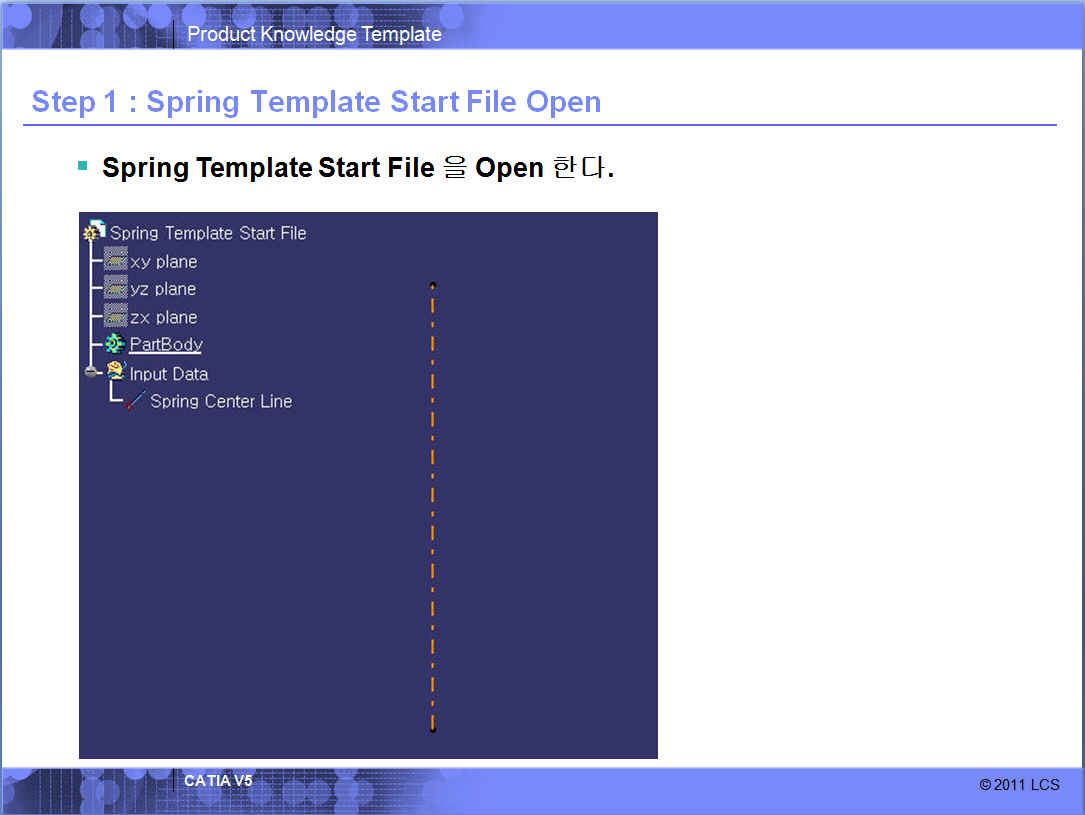
Task: Collapse the Input Data tree node
Action: tap(91, 372)
